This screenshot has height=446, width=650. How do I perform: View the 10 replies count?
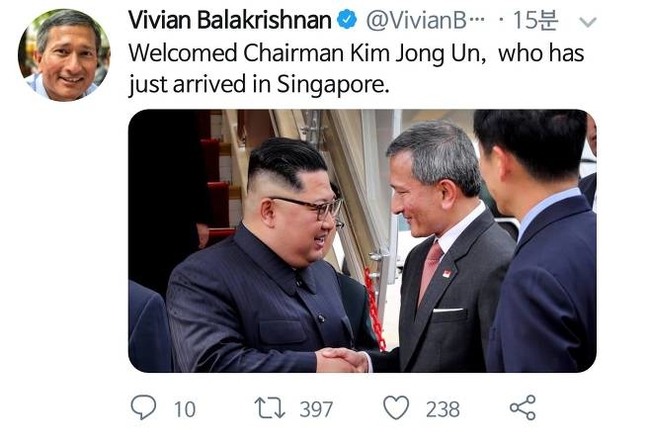pos(185,410)
